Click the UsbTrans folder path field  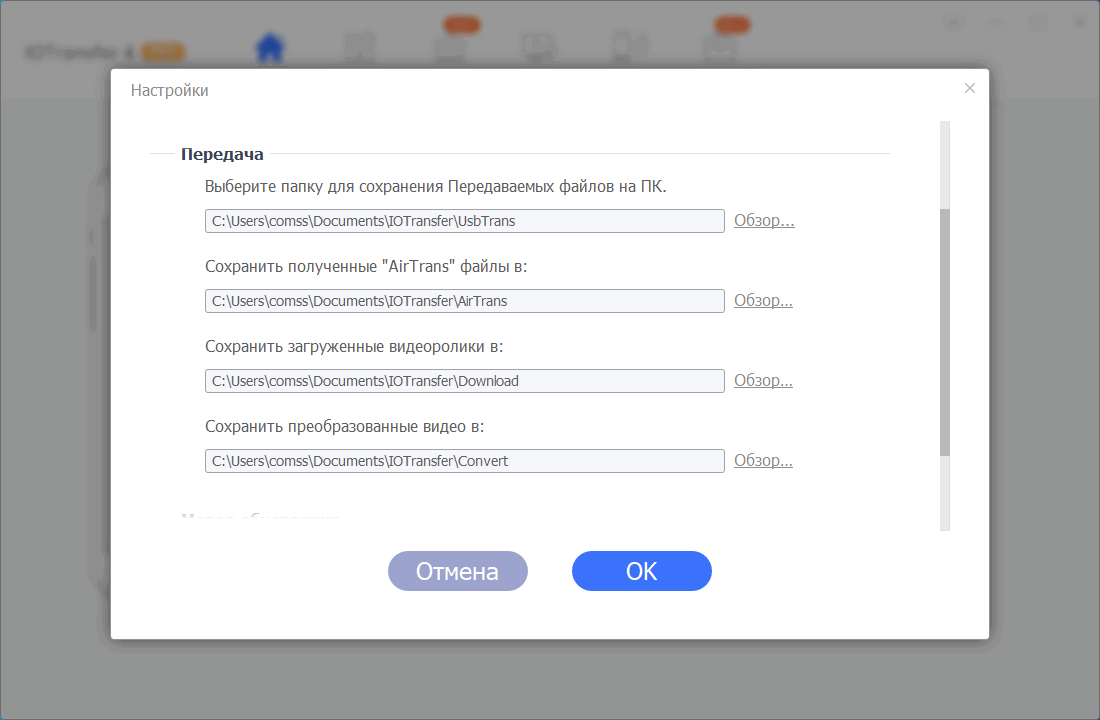tap(464, 221)
